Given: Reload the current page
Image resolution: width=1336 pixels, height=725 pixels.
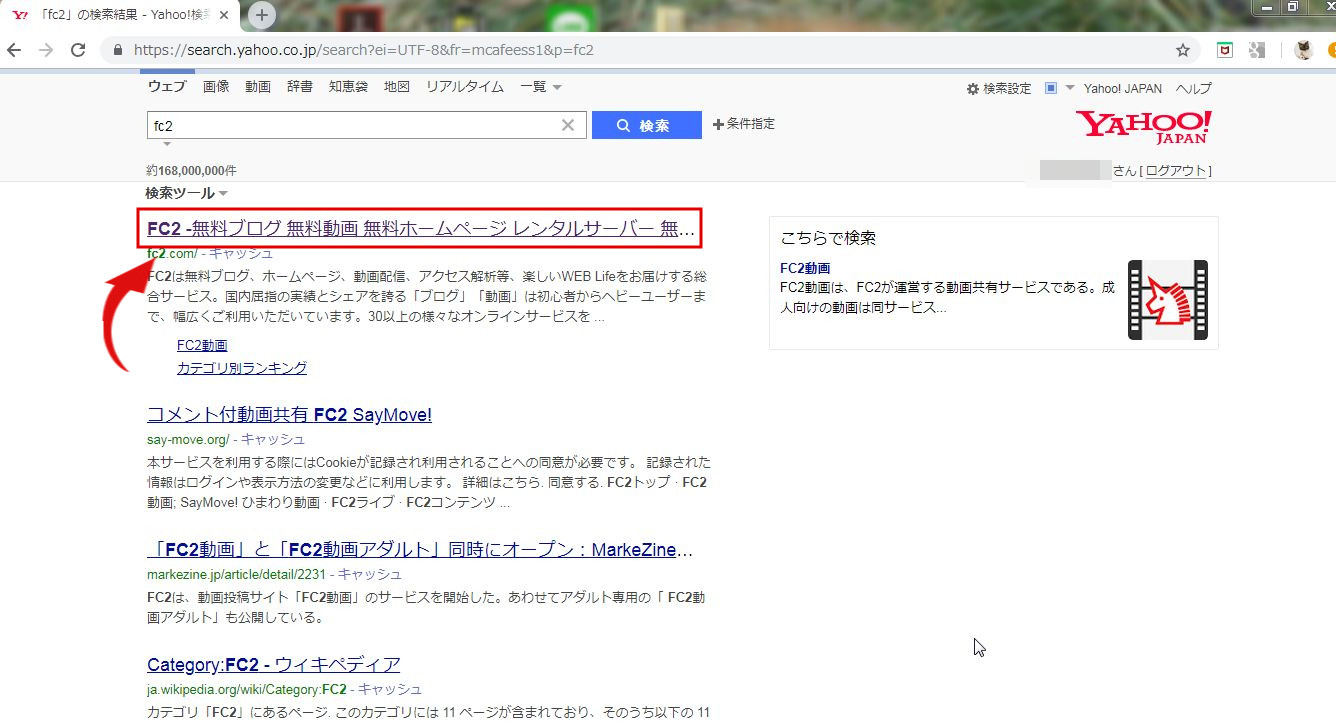Looking at the screenshot, I should click(78, 50).
